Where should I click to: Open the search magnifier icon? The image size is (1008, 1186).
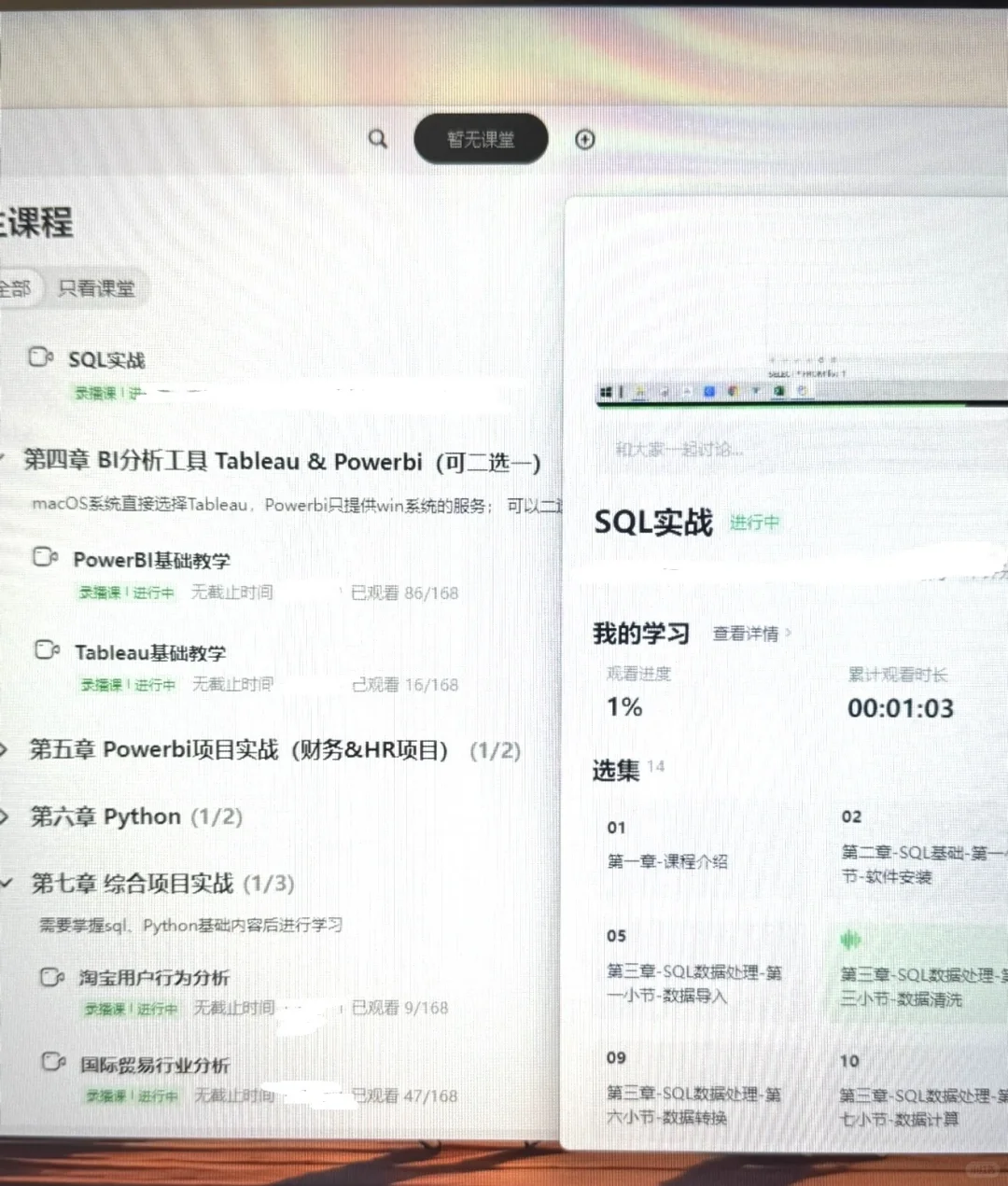(378, 139)
